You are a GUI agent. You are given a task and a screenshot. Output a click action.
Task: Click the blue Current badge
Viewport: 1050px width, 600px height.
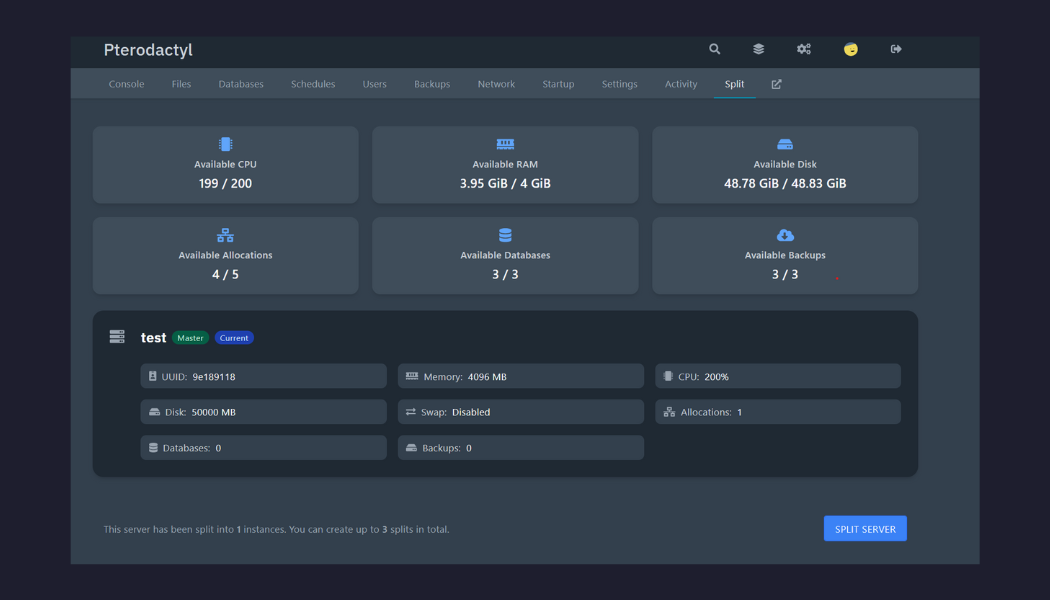pyautogui.click(x=234, y=338)
